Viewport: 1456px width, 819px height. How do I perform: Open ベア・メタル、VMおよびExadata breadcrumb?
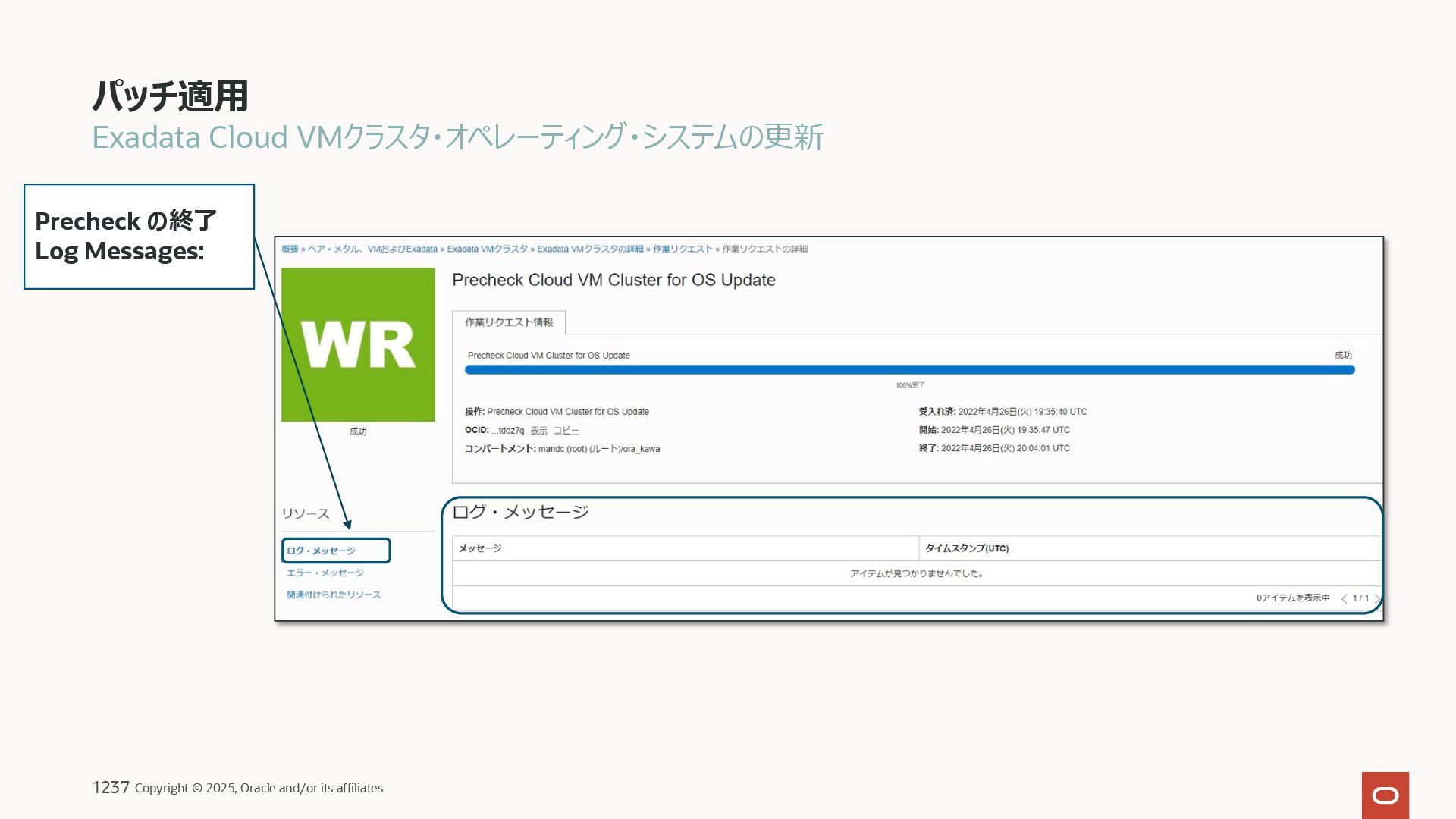[372, 249]
